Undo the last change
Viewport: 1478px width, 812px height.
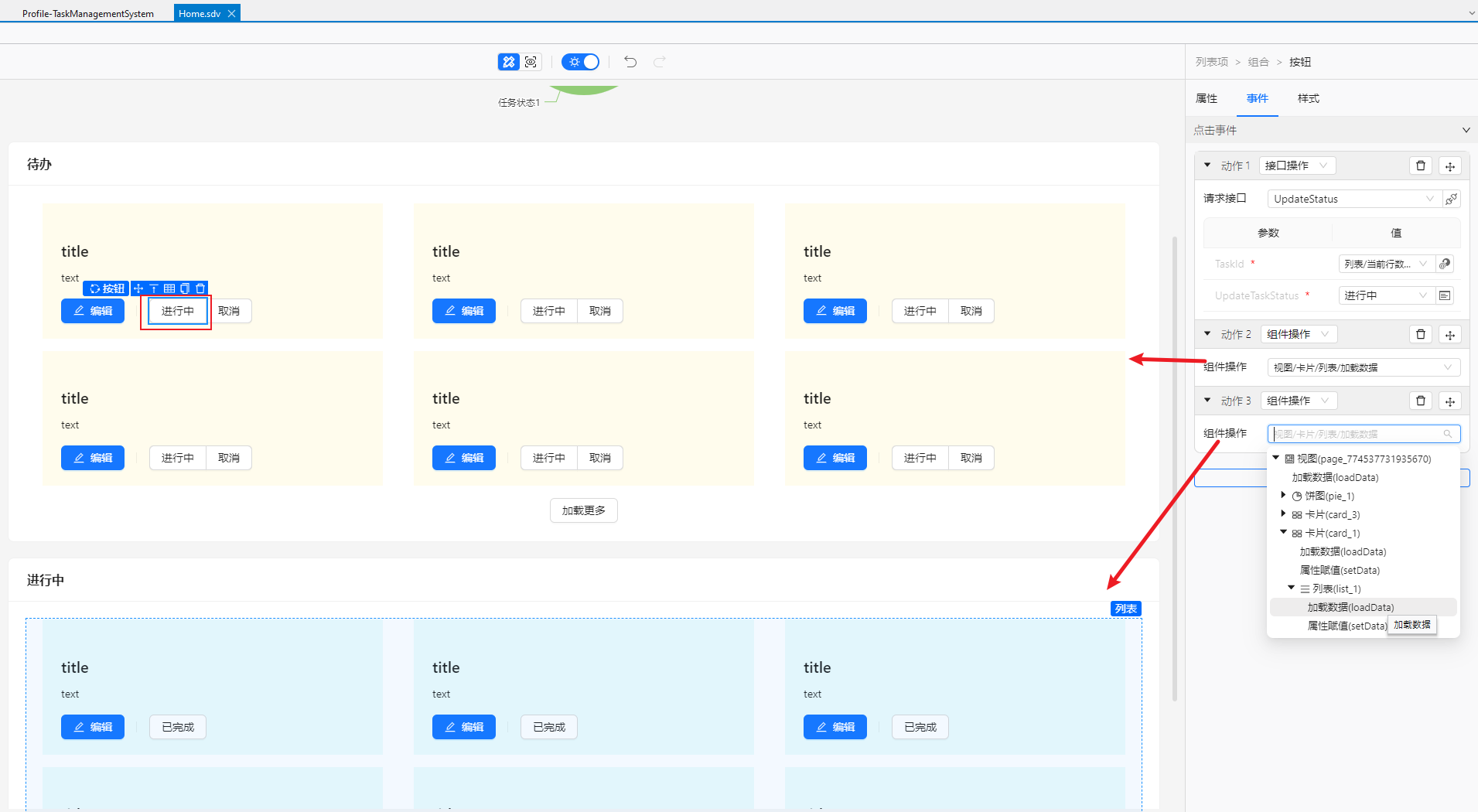click(x=630, y=62)
